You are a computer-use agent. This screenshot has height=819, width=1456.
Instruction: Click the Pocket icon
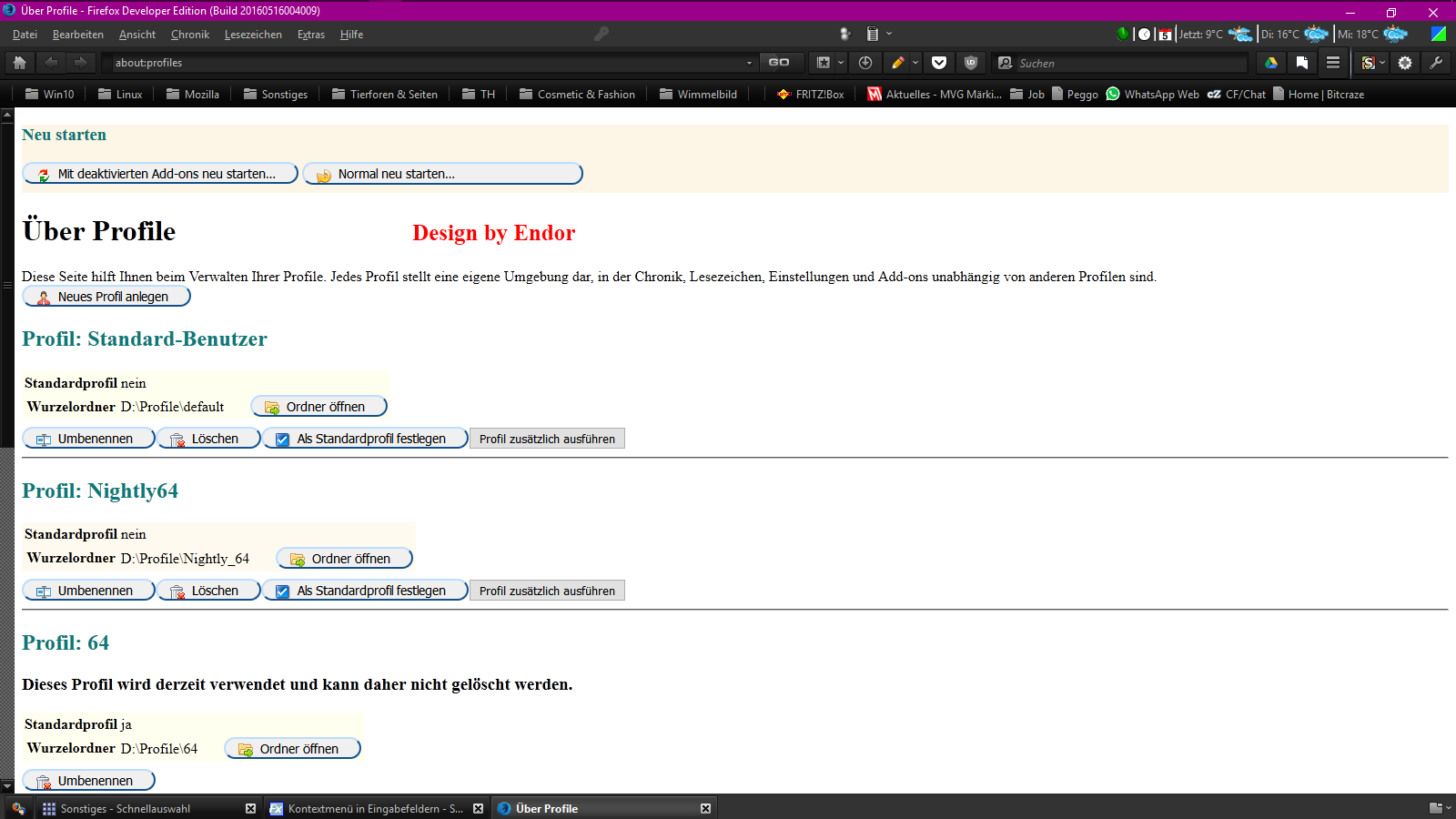pyautogui.click(x=939, y=63)
